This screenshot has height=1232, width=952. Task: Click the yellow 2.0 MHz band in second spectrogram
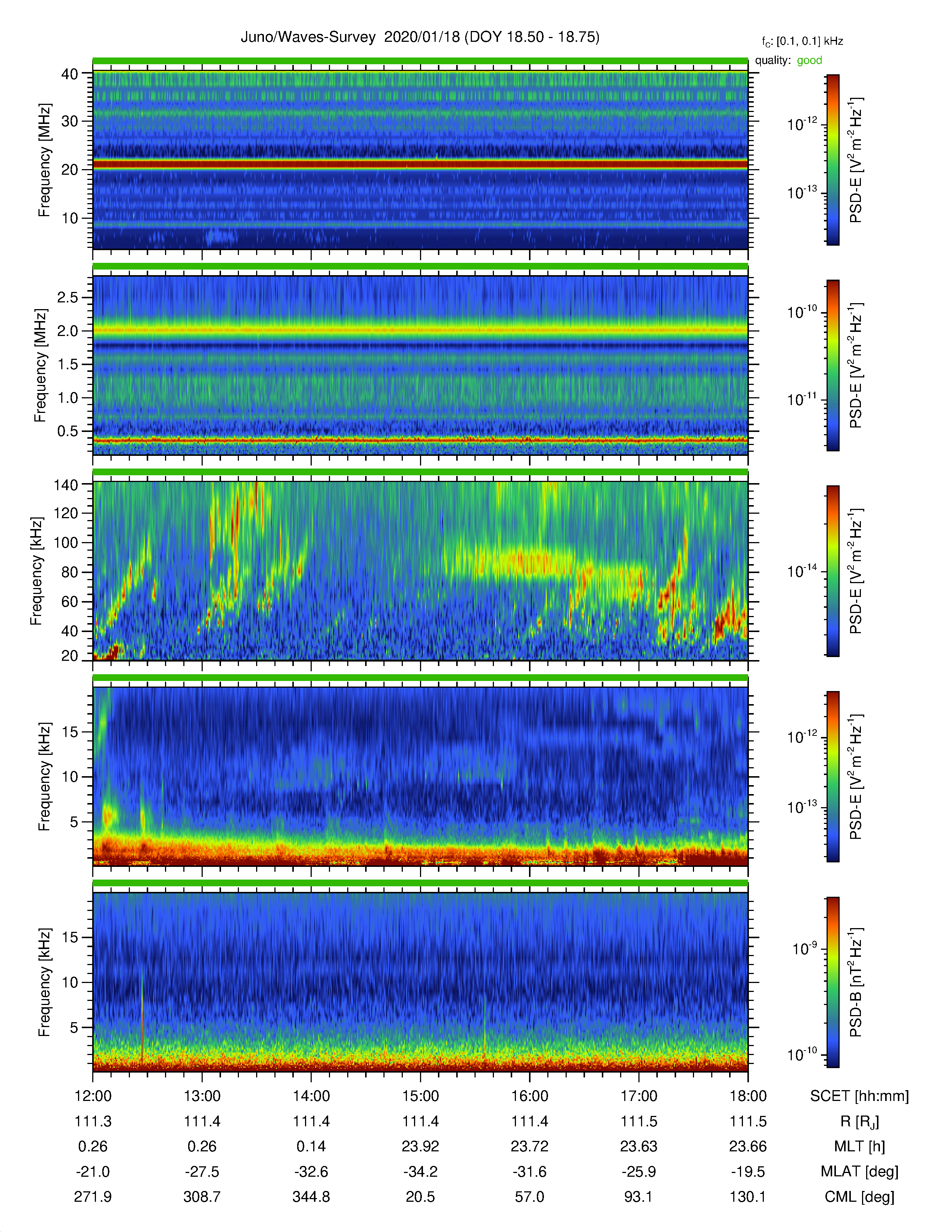pos(420,330)
